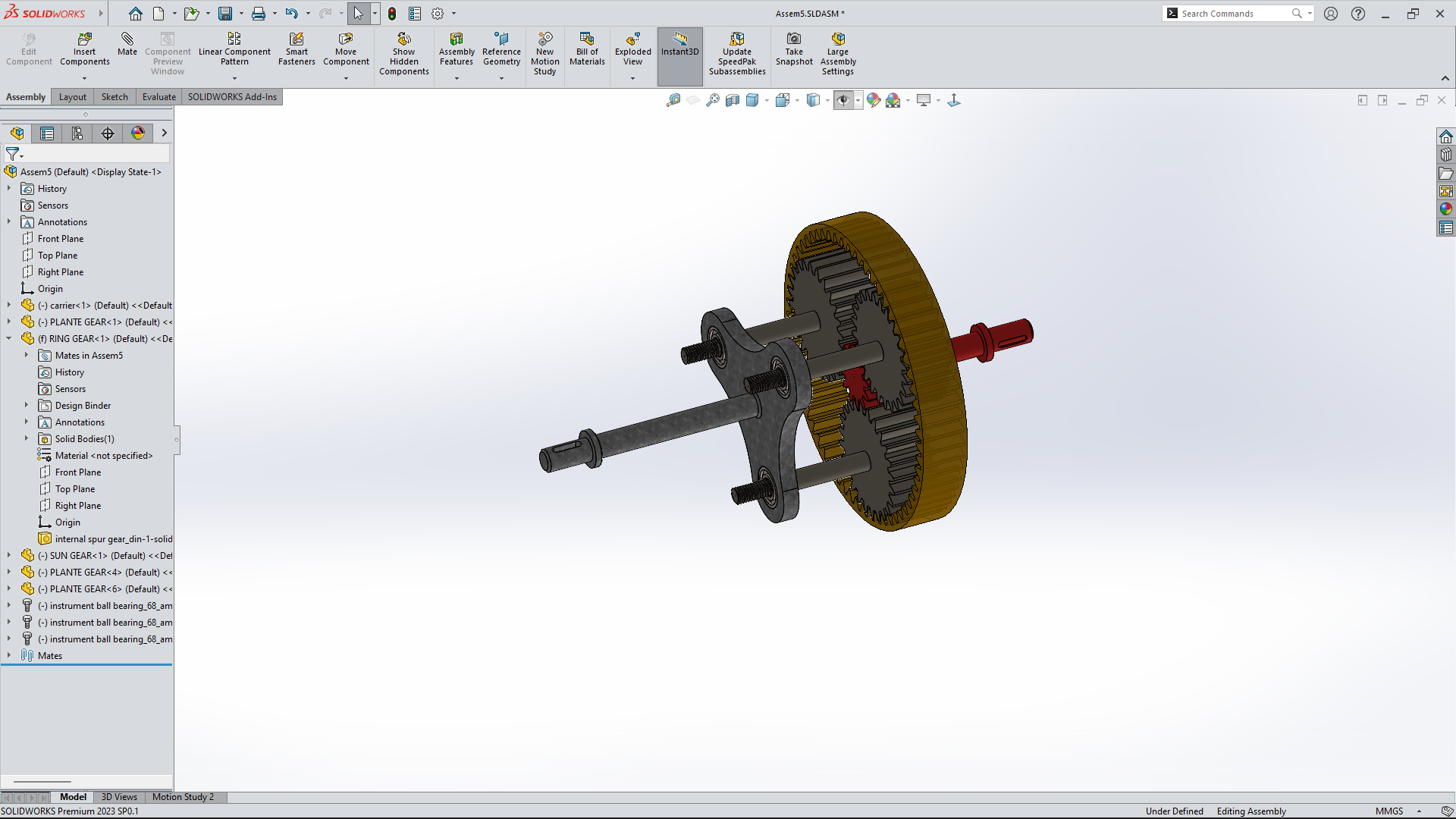The image size is (1456, 819).
Task: Open the ConfigurationManager tab icon
Action: pyautogui.click(x=77, y=133)
